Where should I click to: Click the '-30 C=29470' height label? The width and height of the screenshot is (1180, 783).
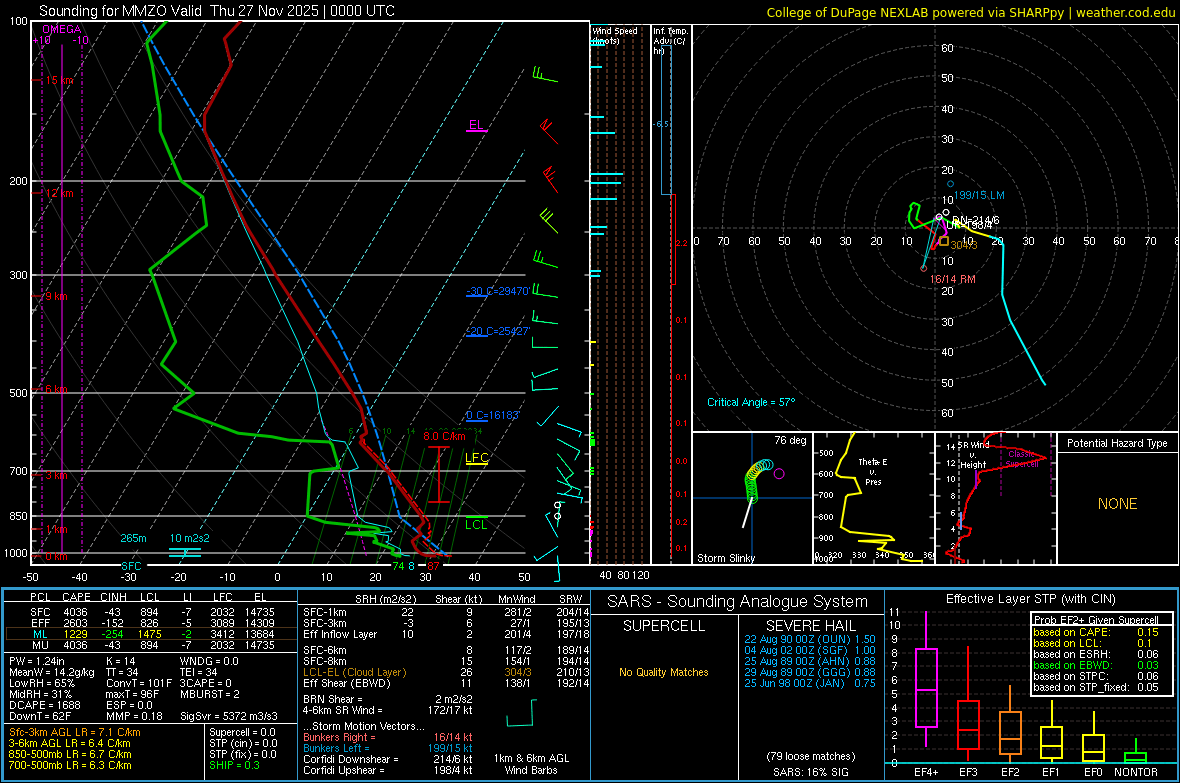tap(498, 291)
